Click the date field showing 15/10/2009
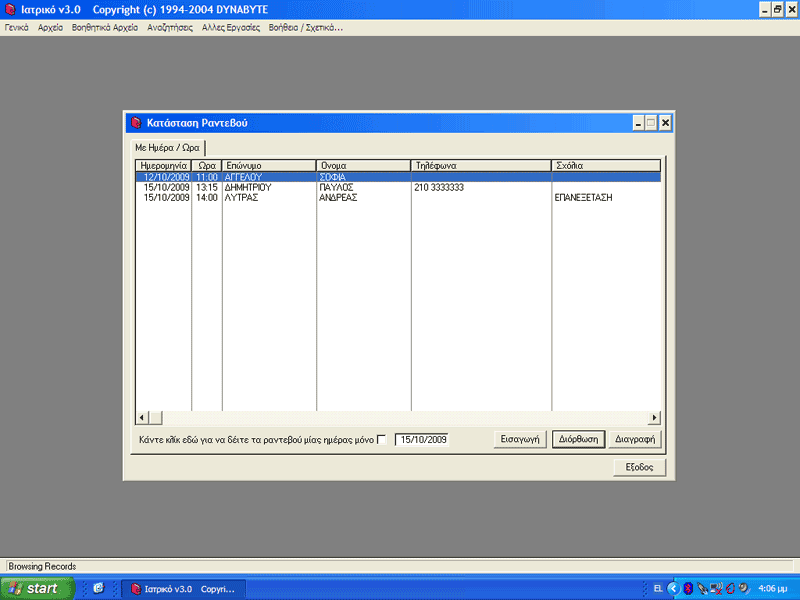Screen dimensions: 800x600 coord(422,439)
